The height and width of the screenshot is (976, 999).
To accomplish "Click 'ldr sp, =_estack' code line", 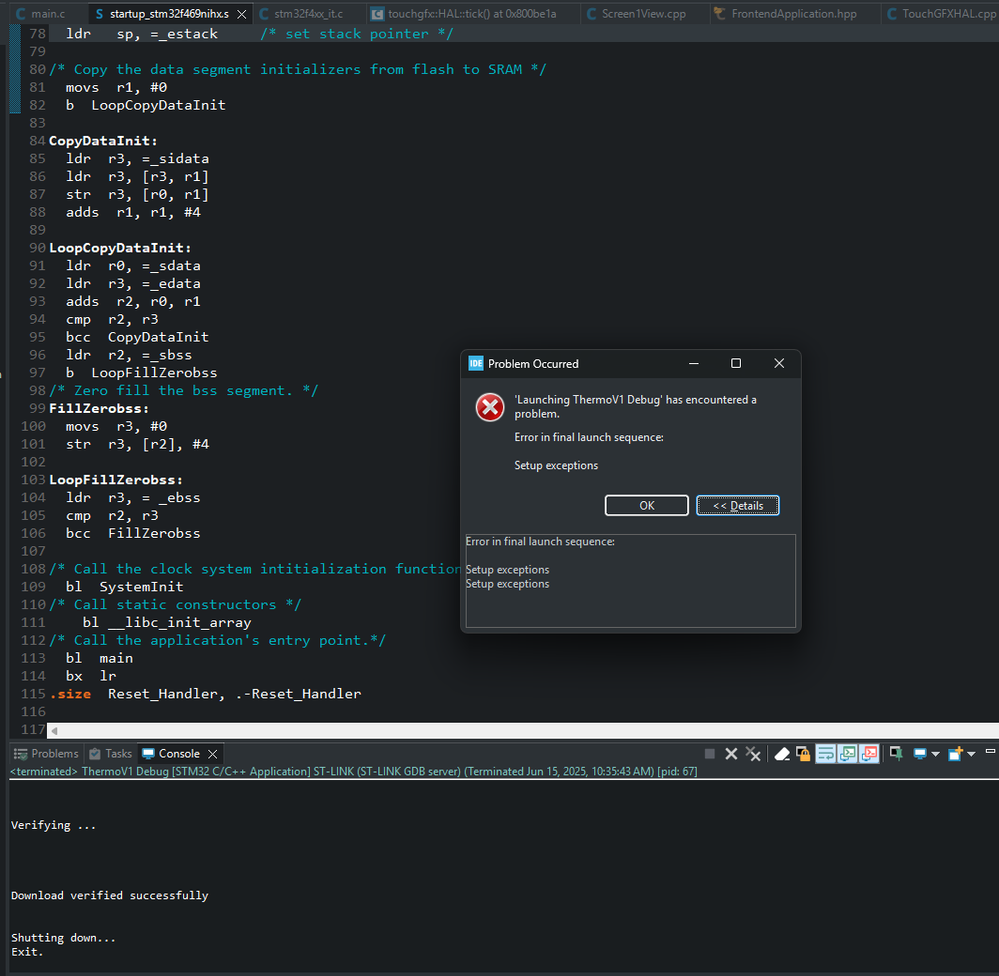I will [141, 34].
